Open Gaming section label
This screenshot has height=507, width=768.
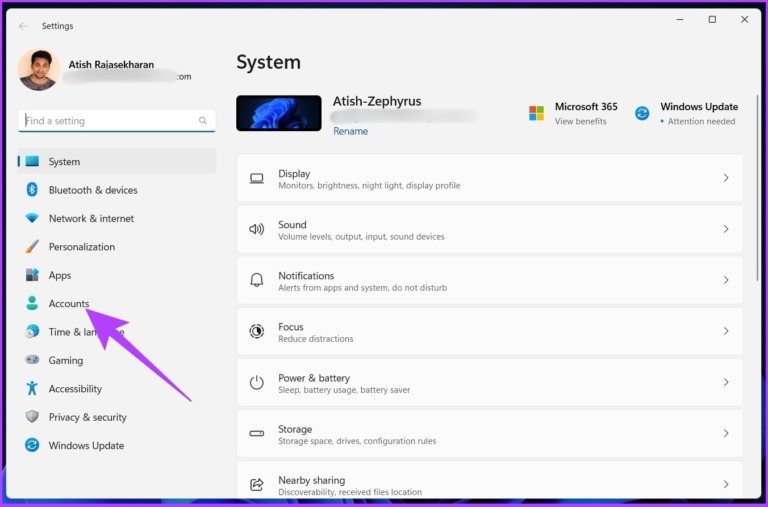pos(66,361)
